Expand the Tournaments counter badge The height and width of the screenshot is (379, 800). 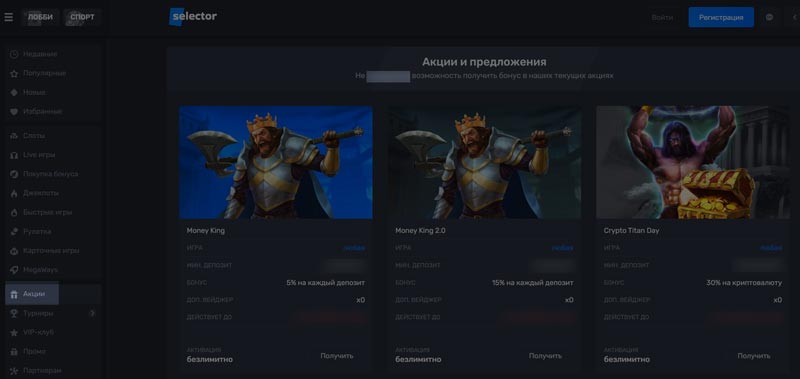92,313
